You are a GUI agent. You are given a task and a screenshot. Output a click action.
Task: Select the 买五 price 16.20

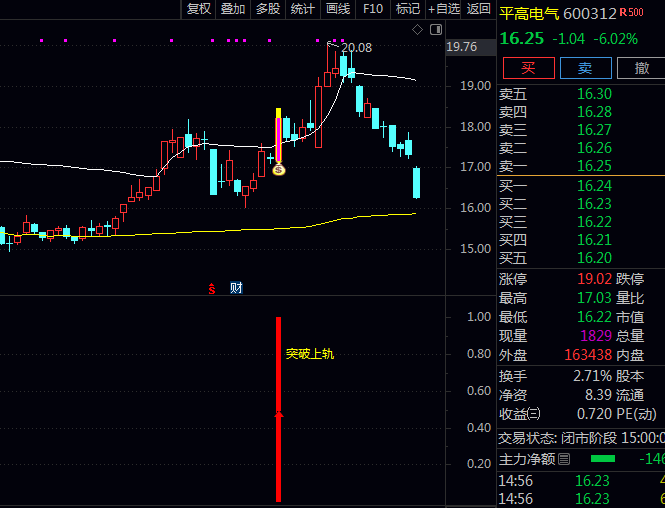tap(595, 258)
